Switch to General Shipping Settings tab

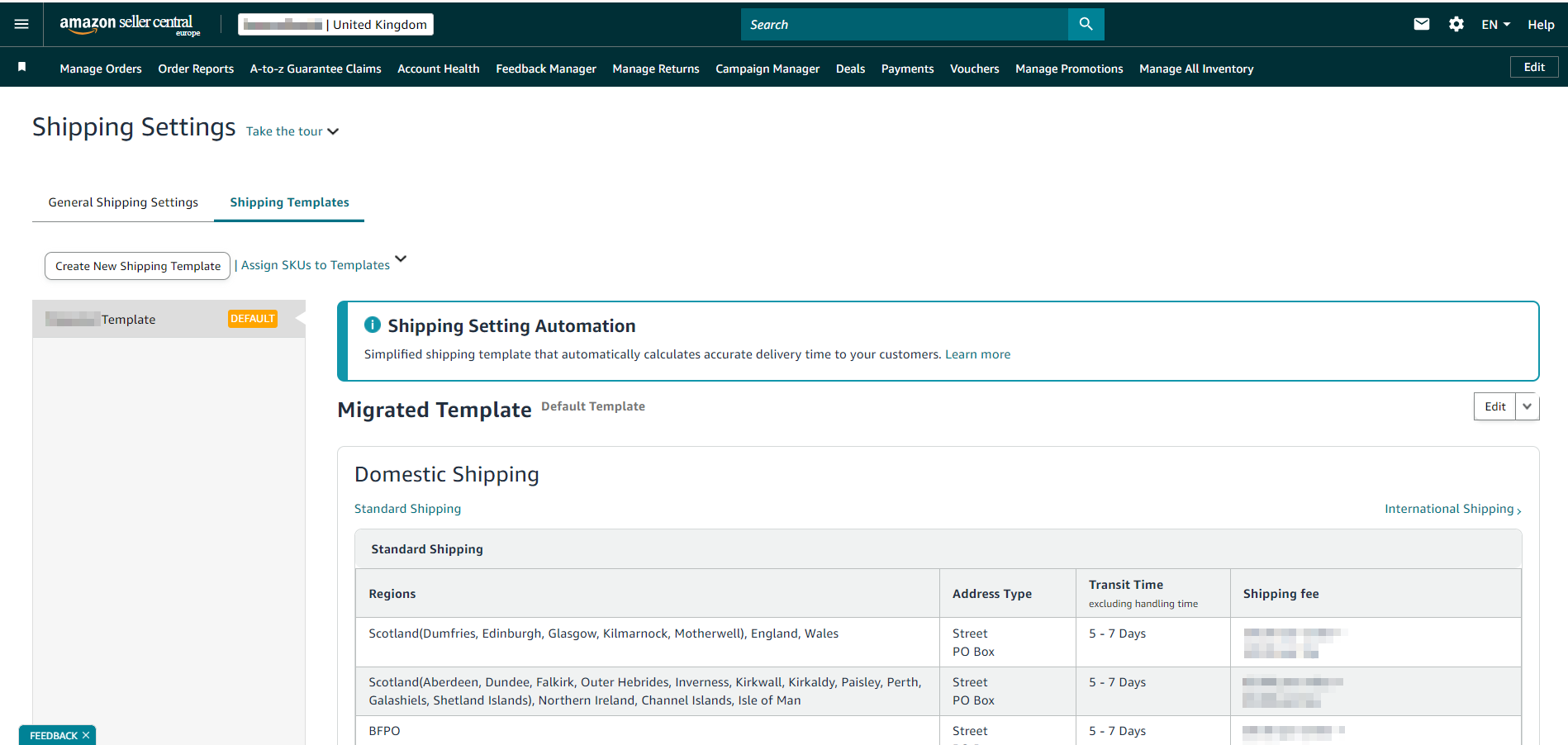(x=123, y=202)
